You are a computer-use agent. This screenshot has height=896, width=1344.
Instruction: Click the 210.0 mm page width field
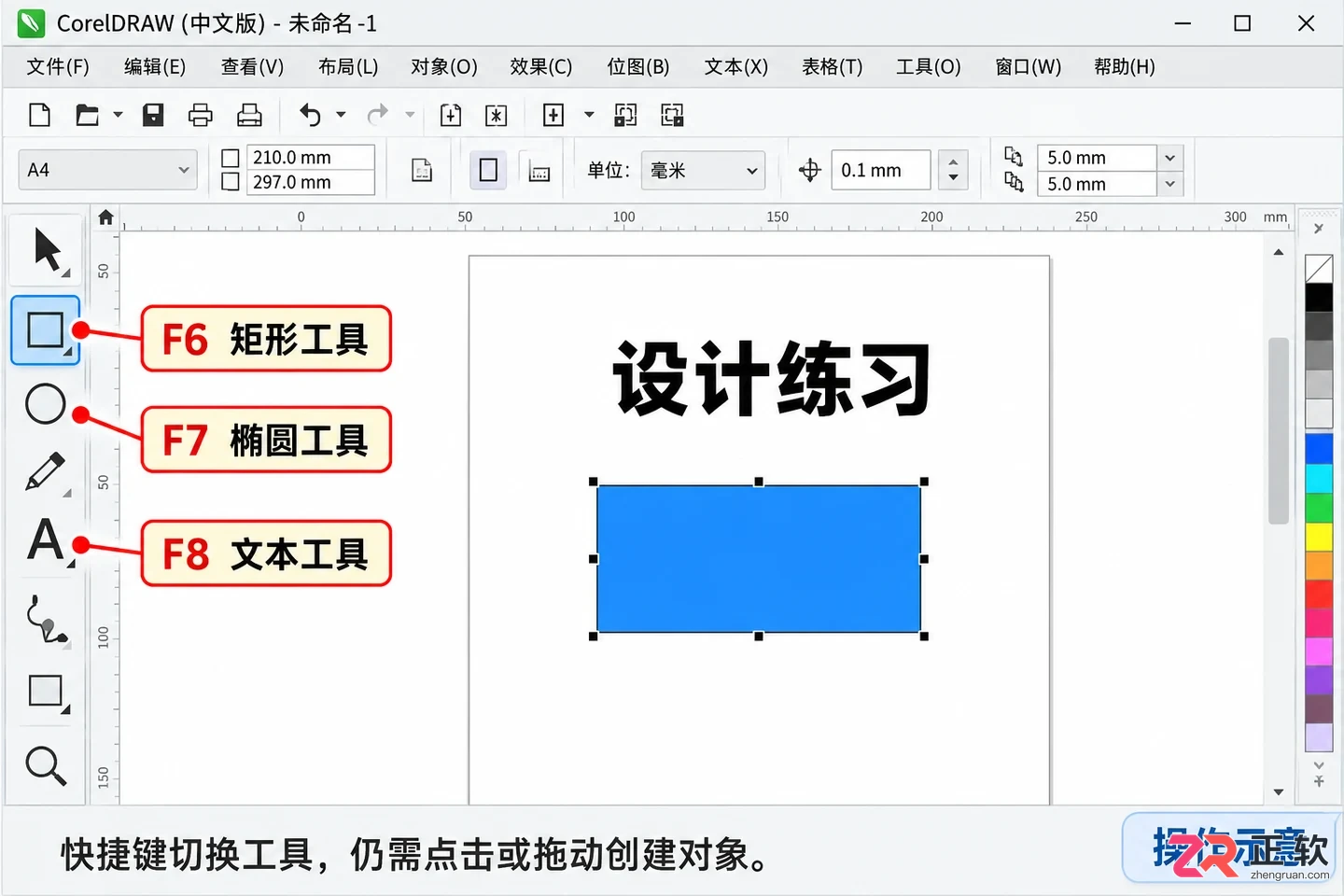click(311, 157)
